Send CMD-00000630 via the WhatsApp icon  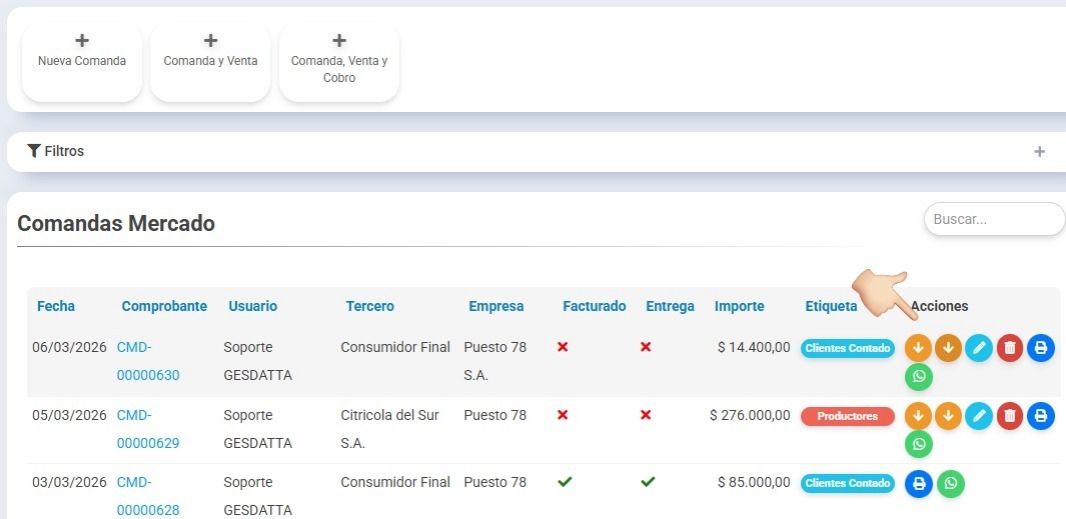[x=919, y=378]
